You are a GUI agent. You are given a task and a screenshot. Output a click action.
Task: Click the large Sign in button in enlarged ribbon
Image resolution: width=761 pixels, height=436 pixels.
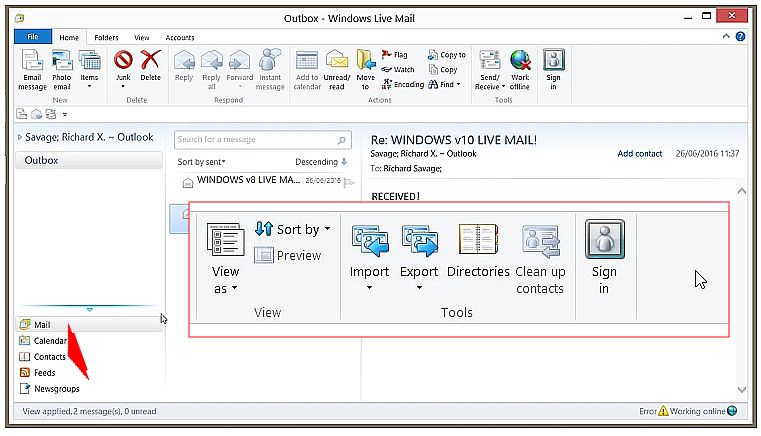click(x=604, y=257)
